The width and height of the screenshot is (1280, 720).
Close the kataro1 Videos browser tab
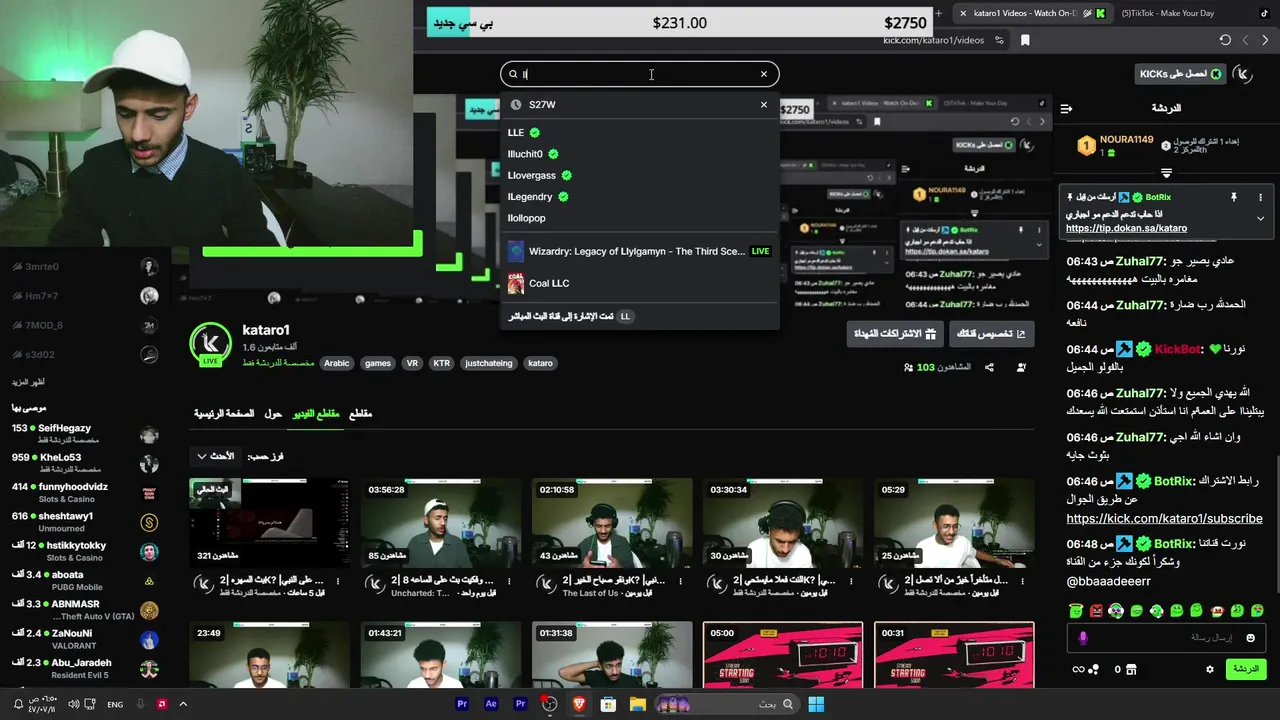click(962, 13)
